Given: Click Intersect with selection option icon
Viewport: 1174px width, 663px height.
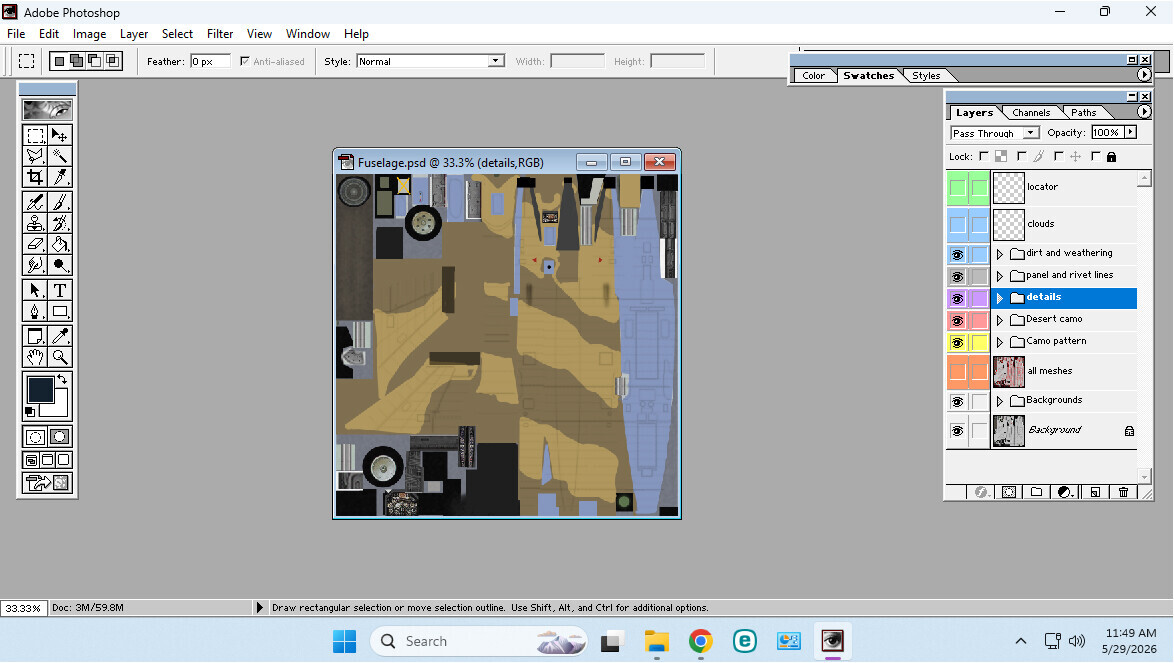Looking at the screenshot, I should pos(113,61).
